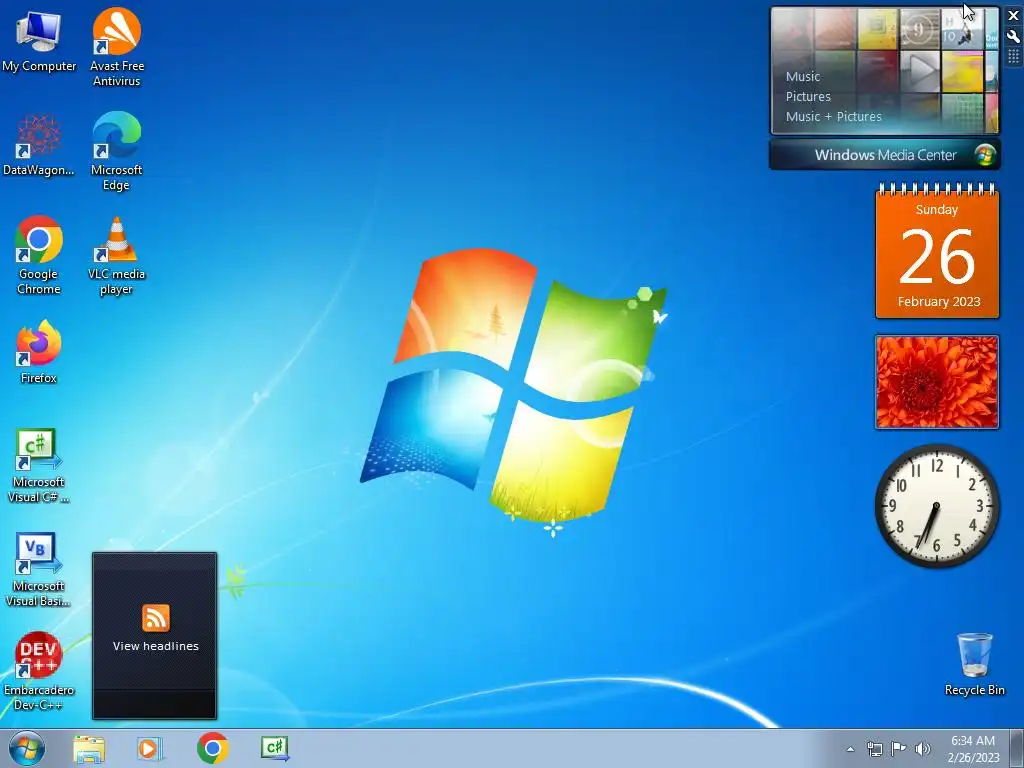Click the Windows Media Center title bar
The width and height of the screenshot is (1024, 768).
click(884, 155)
